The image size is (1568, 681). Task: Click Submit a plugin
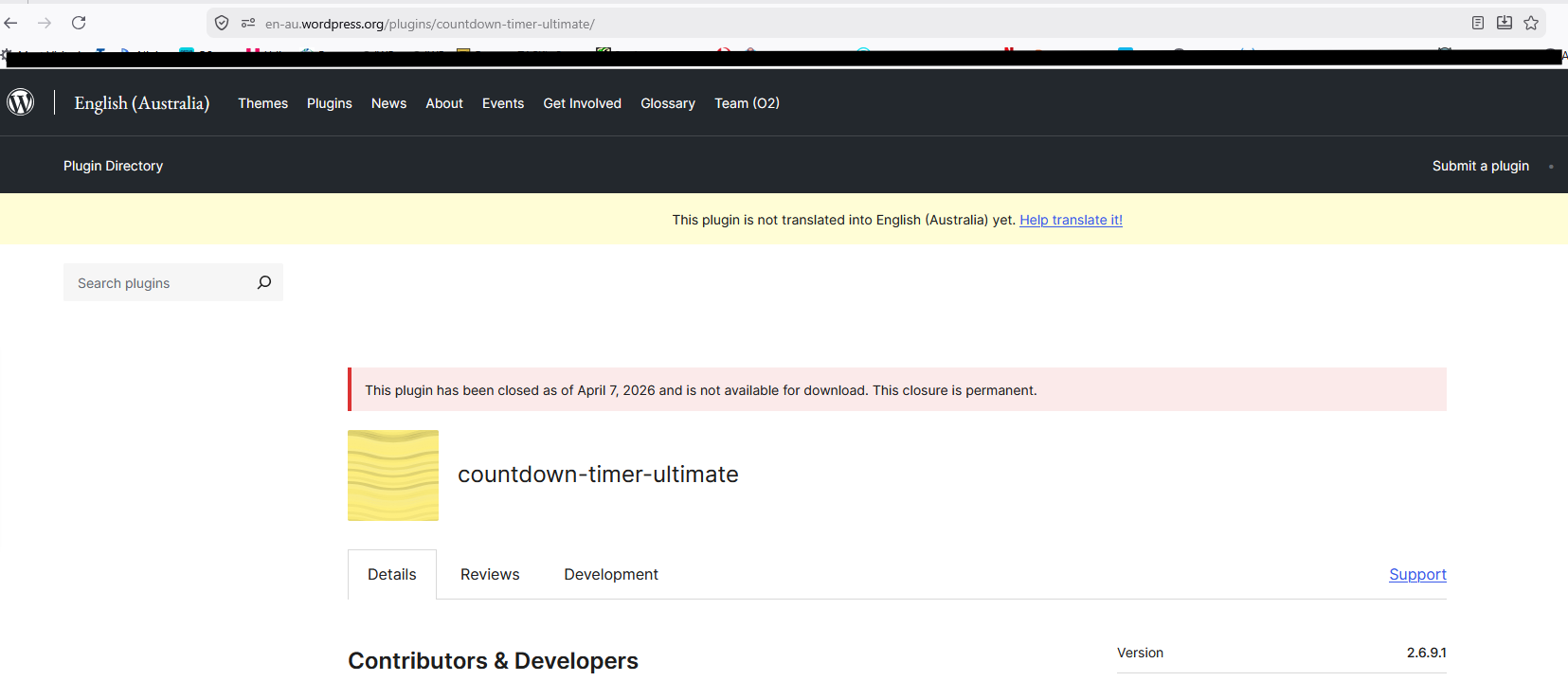(1480, 166)
